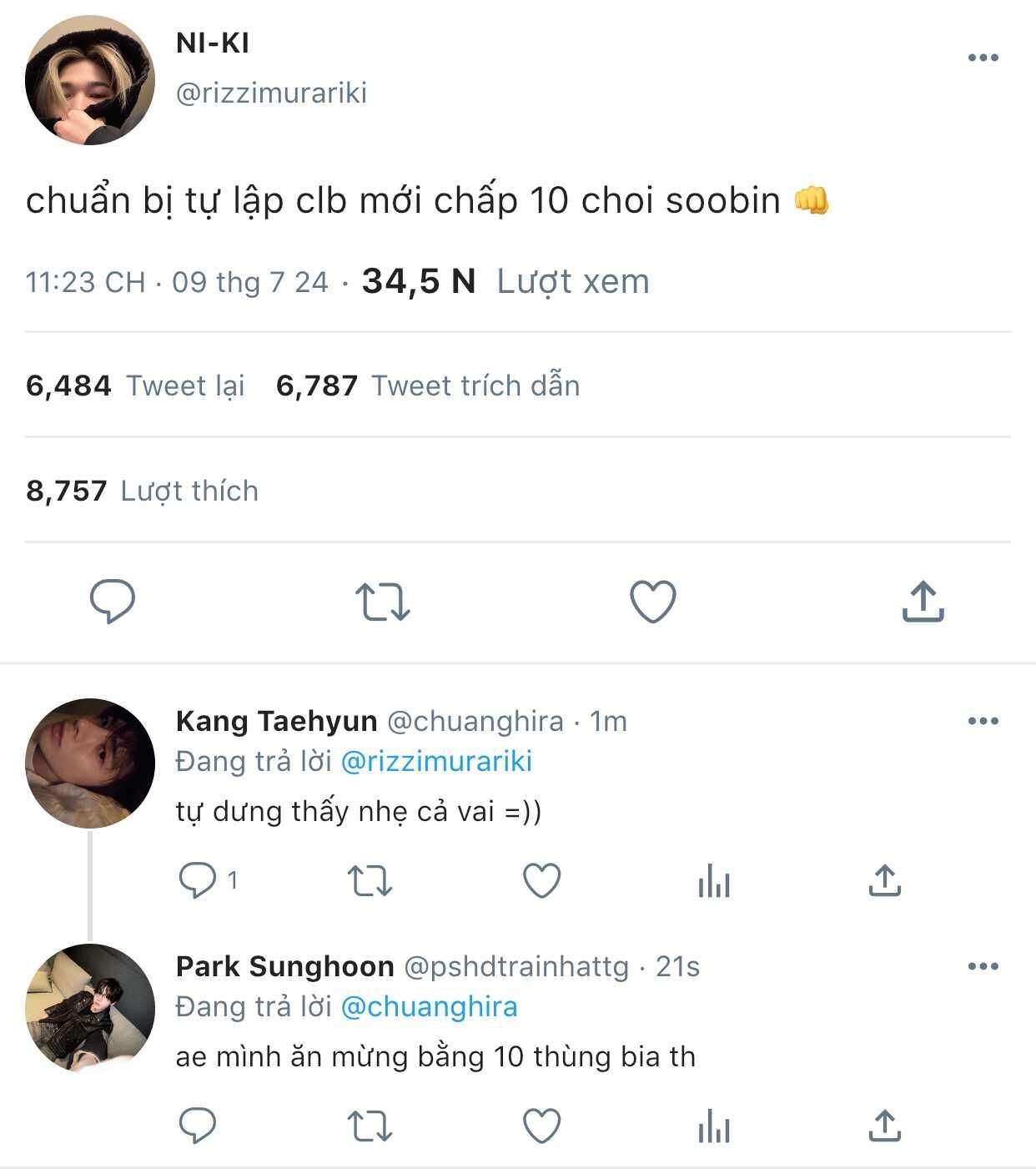Open the @rizzimurariki mention link
1036x1169 pixels.
tap(436, 761)
